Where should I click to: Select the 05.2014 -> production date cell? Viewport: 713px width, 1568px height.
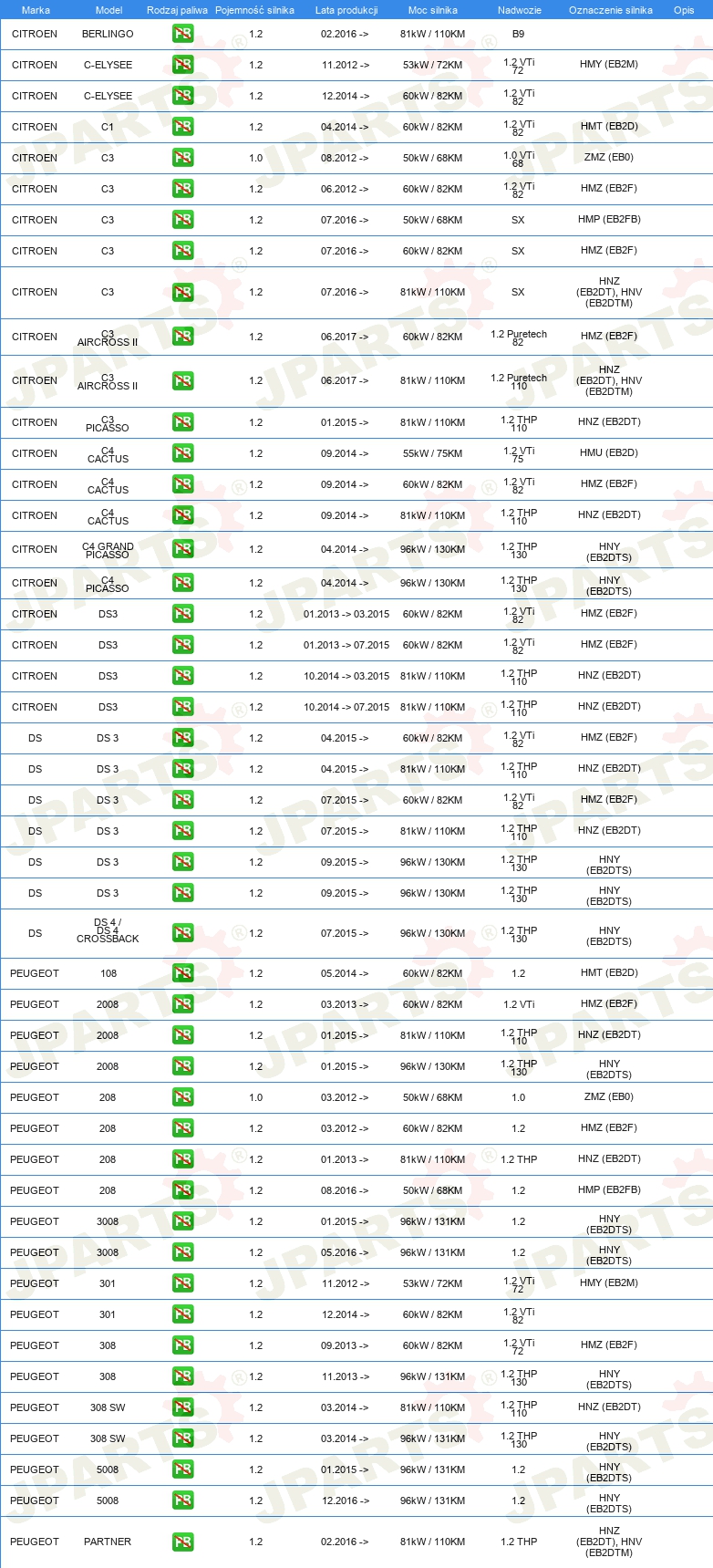345,973
